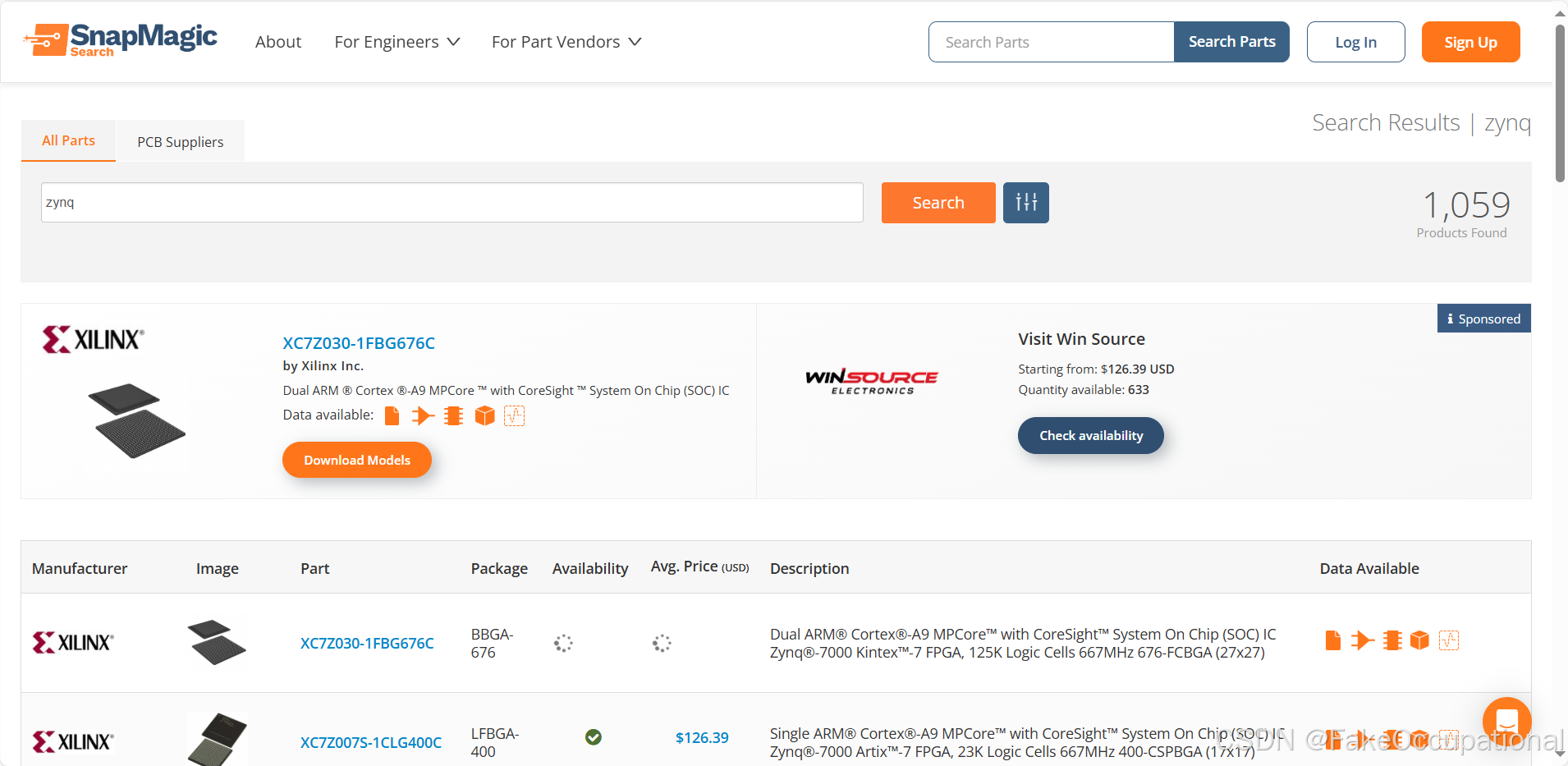Click schematic symbol icon in XC7Z030 row
The image size is (1568, 766).
[1363, 640]
